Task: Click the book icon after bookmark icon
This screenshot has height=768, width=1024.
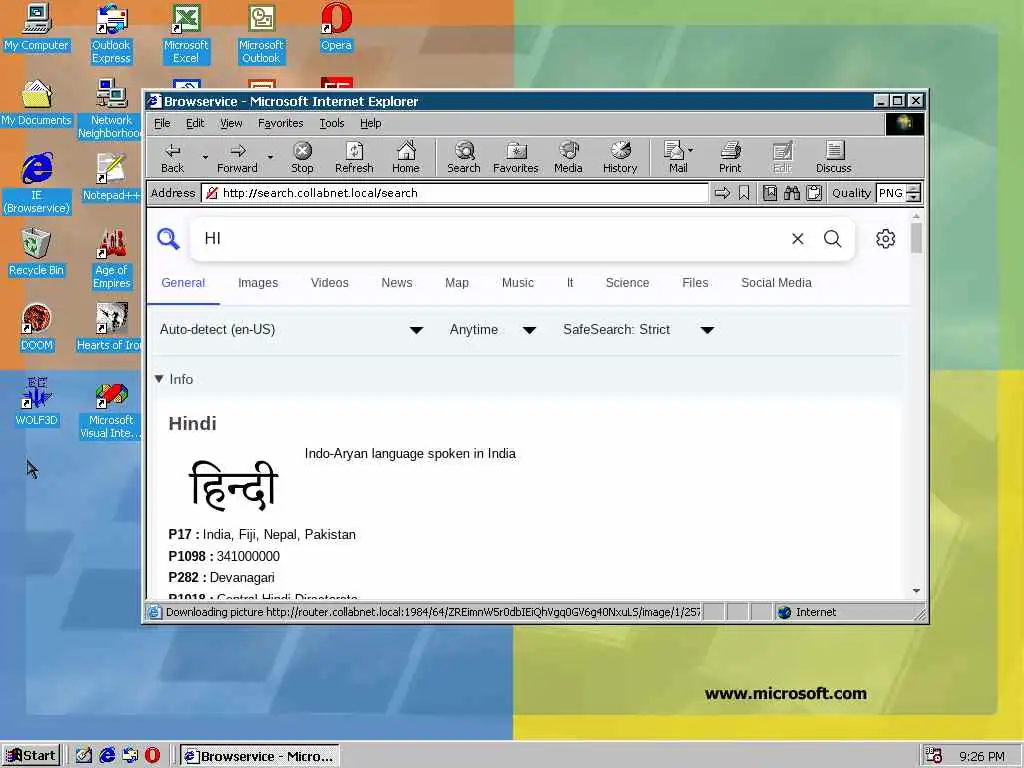Action: 770,193
